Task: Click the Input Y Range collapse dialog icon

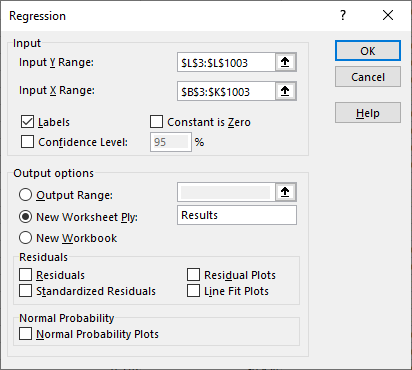Action: (285, 62)
